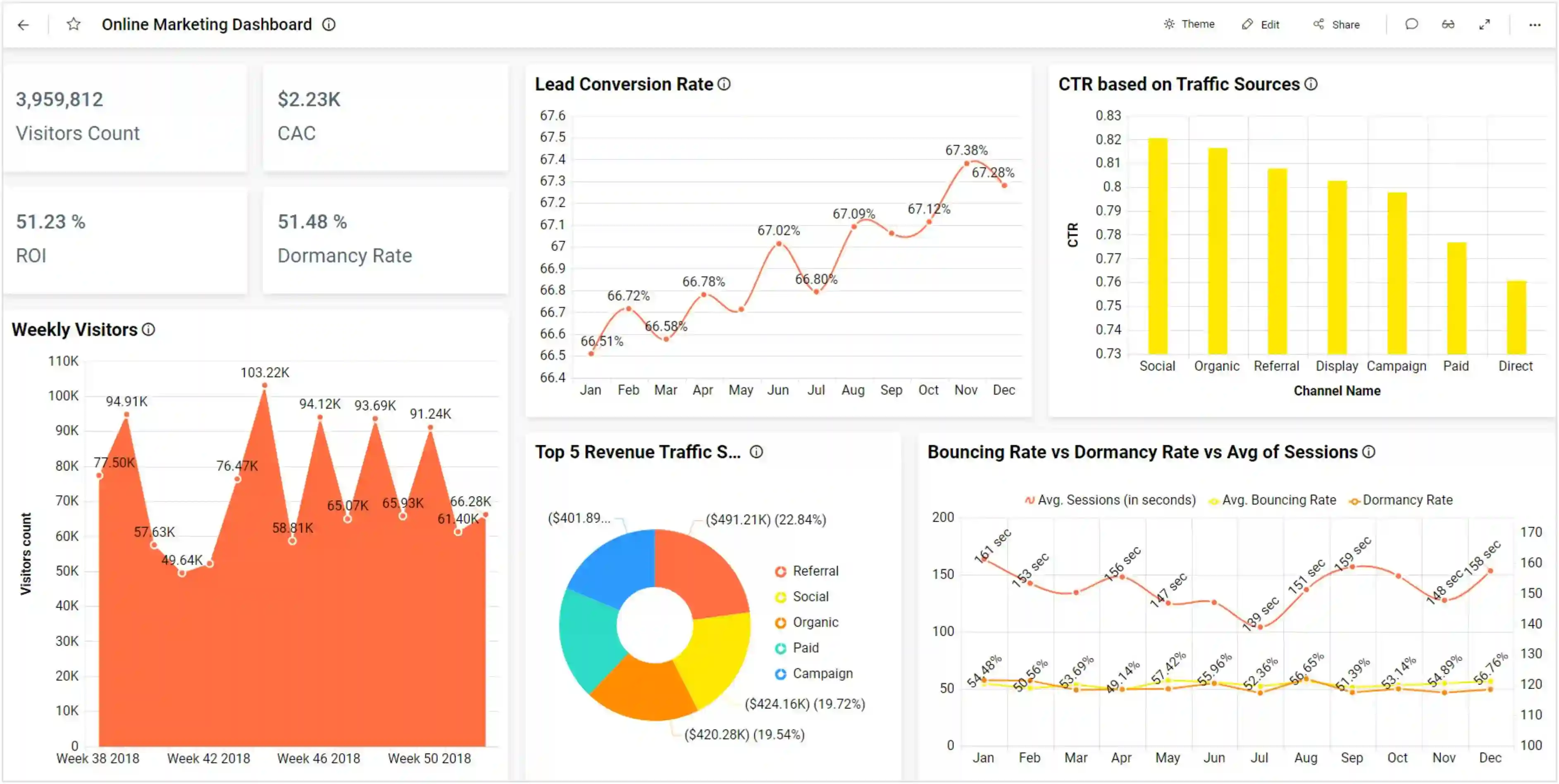The width and height of the screenshot is (1559, 784).
Task: View the Lead Conversion Rate info icon
Action: point(725,84)
